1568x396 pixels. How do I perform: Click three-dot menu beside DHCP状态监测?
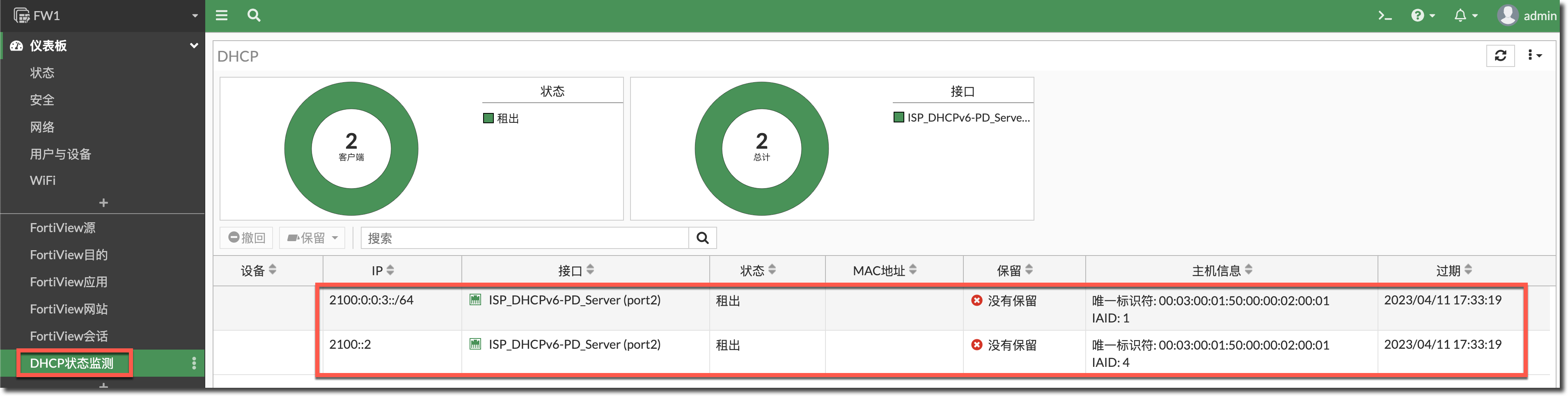pyautogui.click(x=194, y=363)
